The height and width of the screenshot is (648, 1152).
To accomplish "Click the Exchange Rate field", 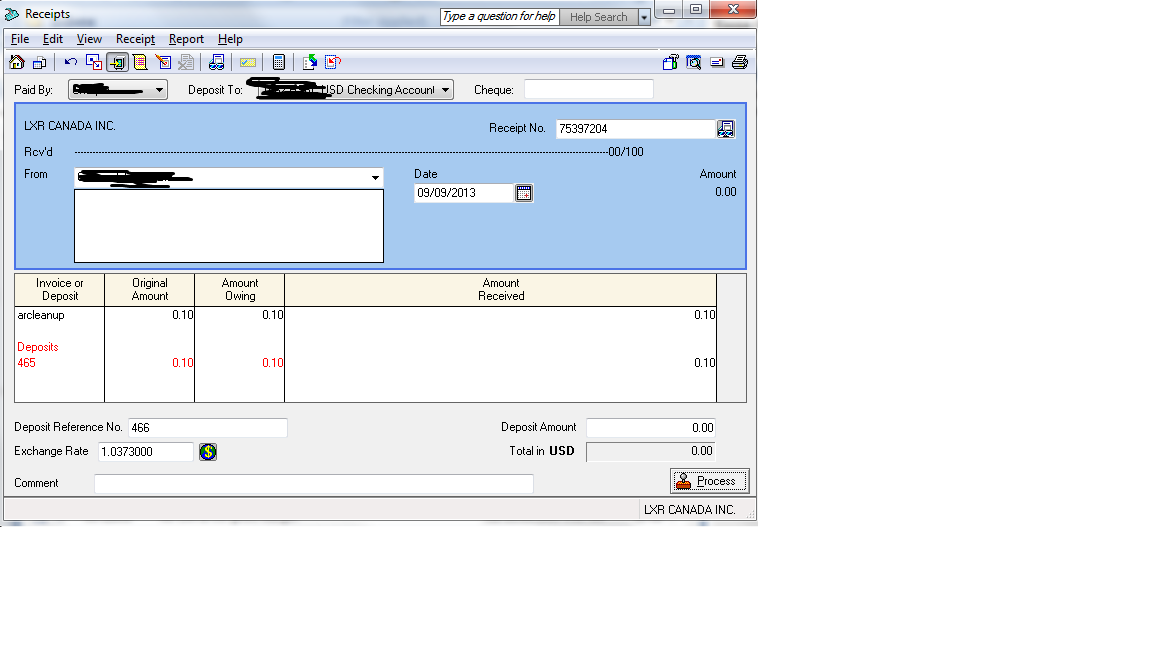I will pos(145,452).
